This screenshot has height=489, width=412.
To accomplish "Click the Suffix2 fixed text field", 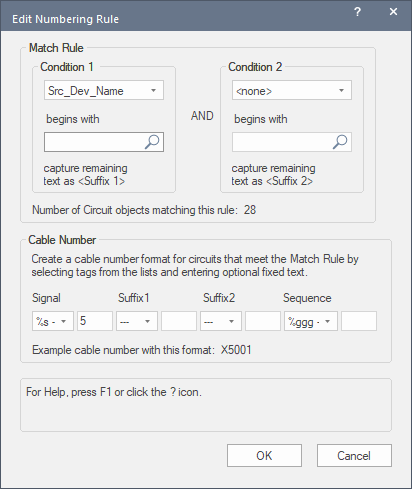I will click(x=263, y=321).
